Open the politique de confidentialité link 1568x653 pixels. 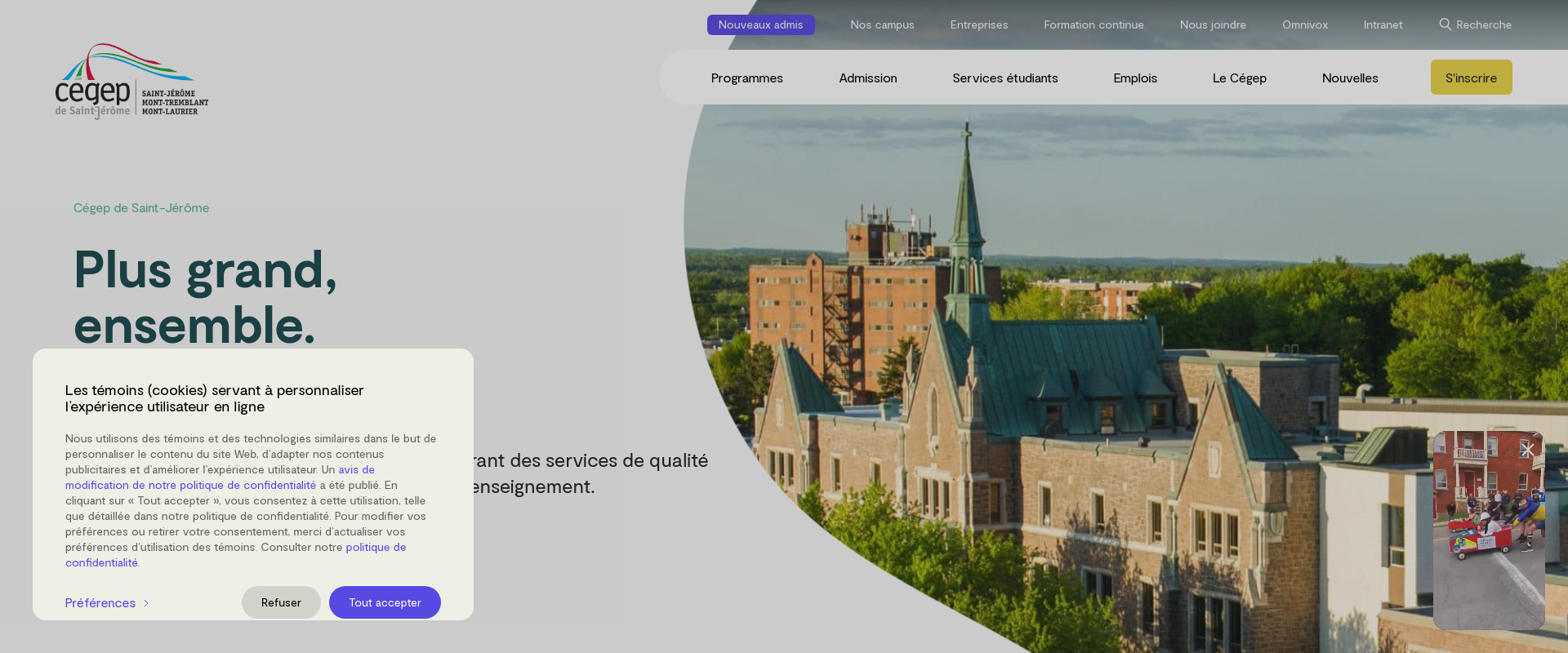(x=375, y=547)
